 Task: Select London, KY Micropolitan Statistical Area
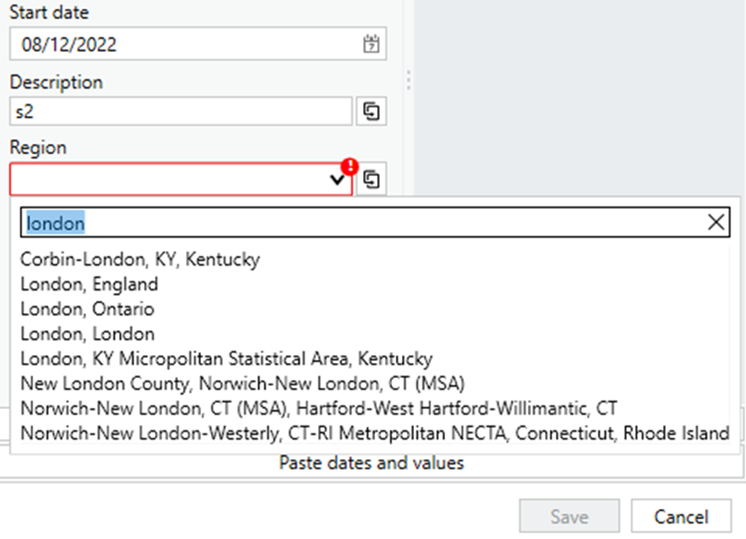tap(374, 359)
